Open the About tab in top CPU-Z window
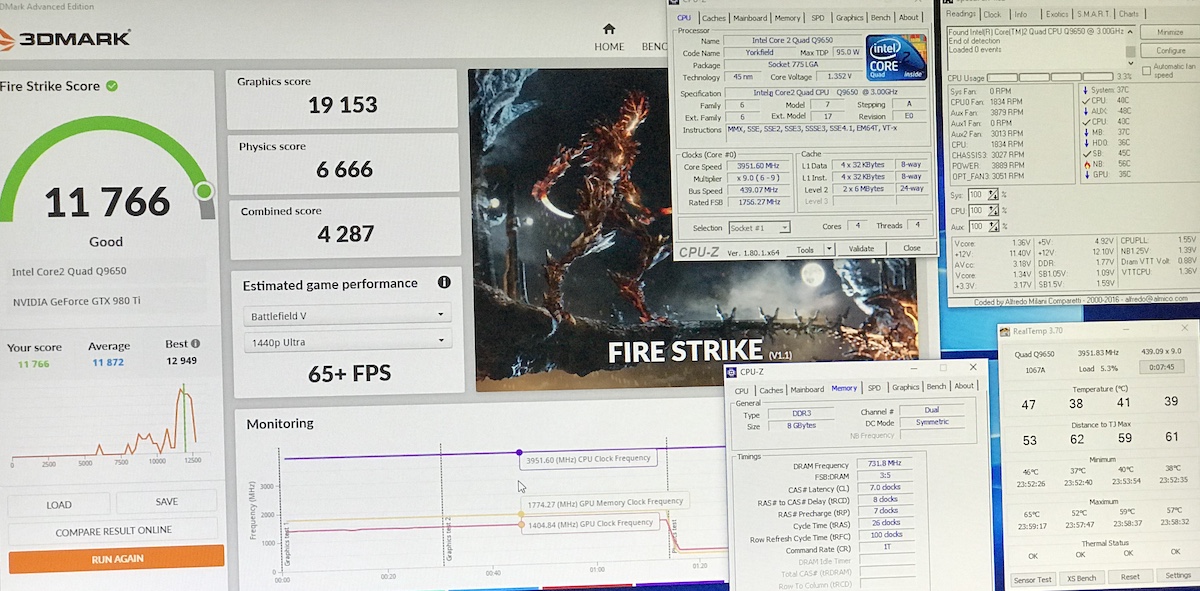Viewport: 1200px width, 591px height. [908, 18]
